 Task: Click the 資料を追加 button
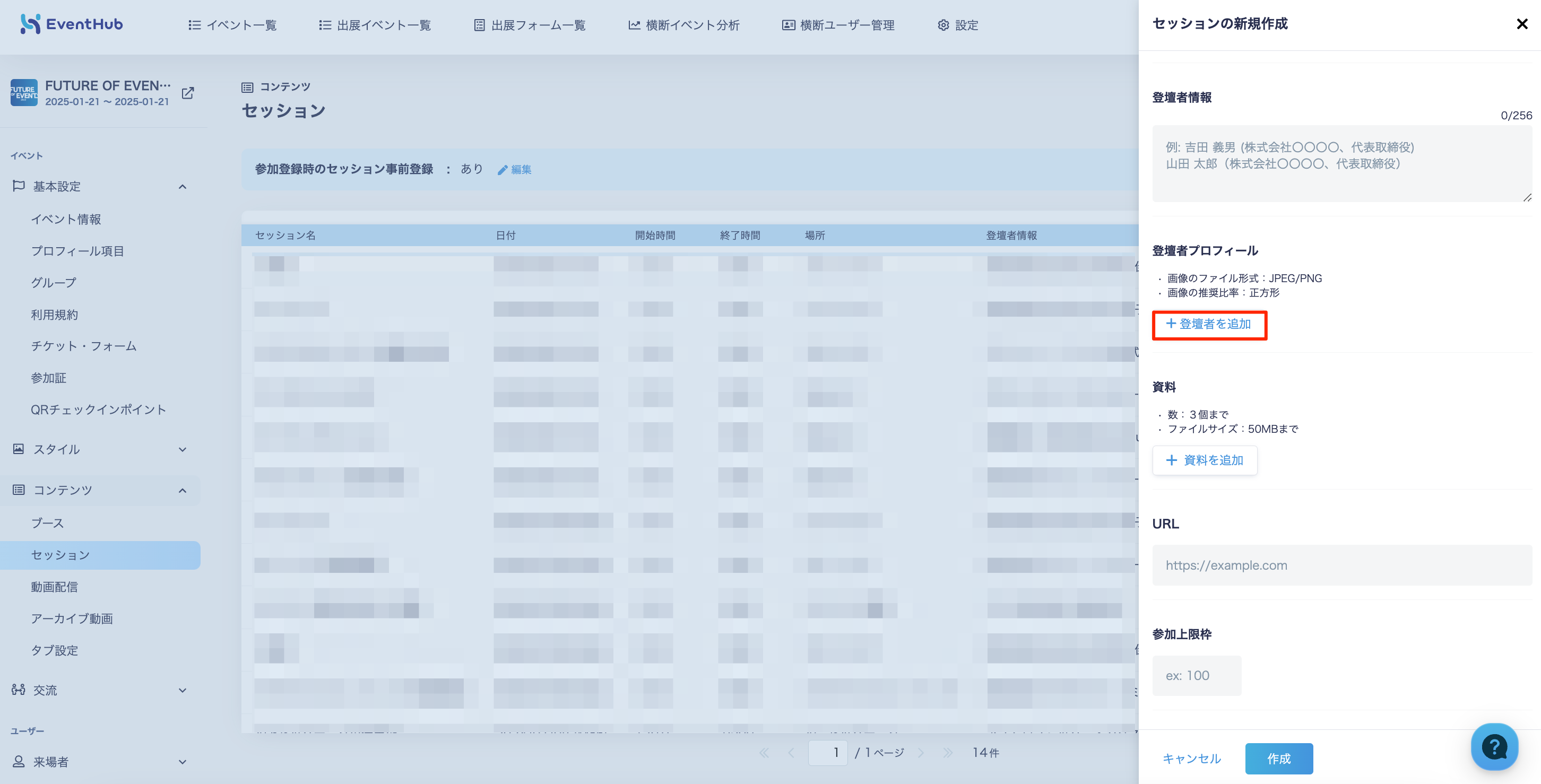point(1205,460)
